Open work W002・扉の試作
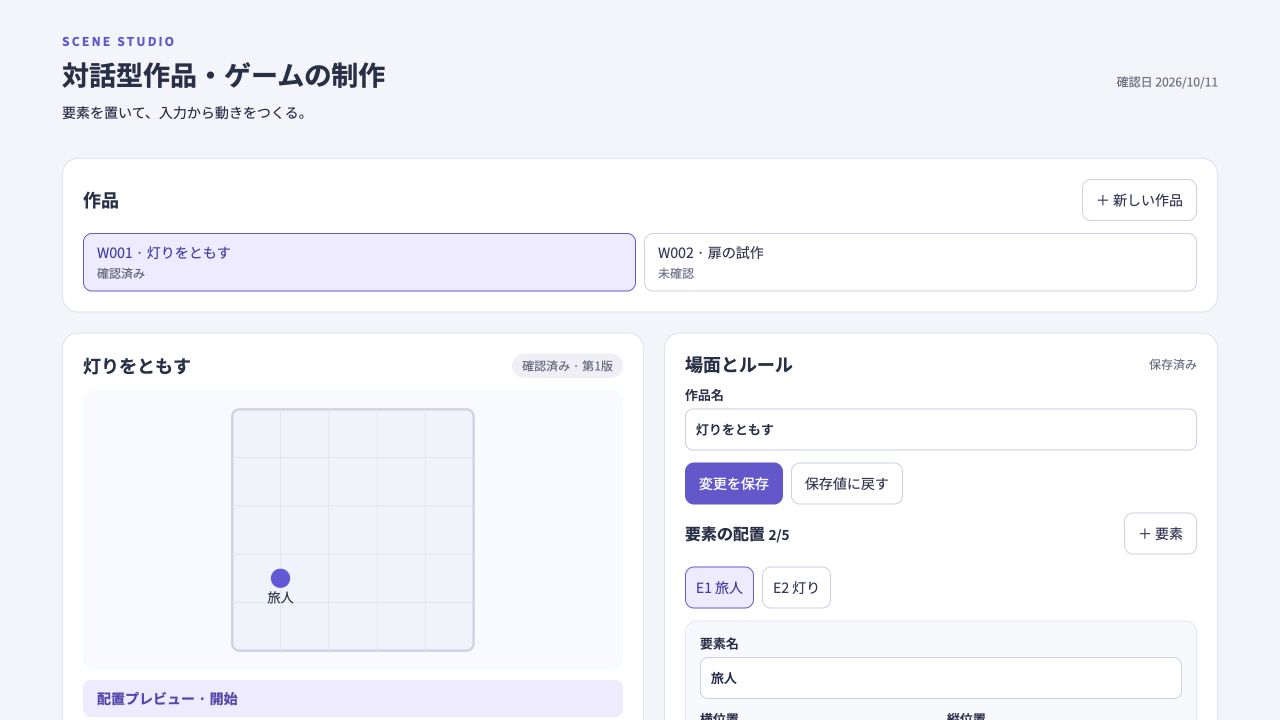Image resolution: width=1280 pixels, height=720 pixels. [x=920, y=262]
